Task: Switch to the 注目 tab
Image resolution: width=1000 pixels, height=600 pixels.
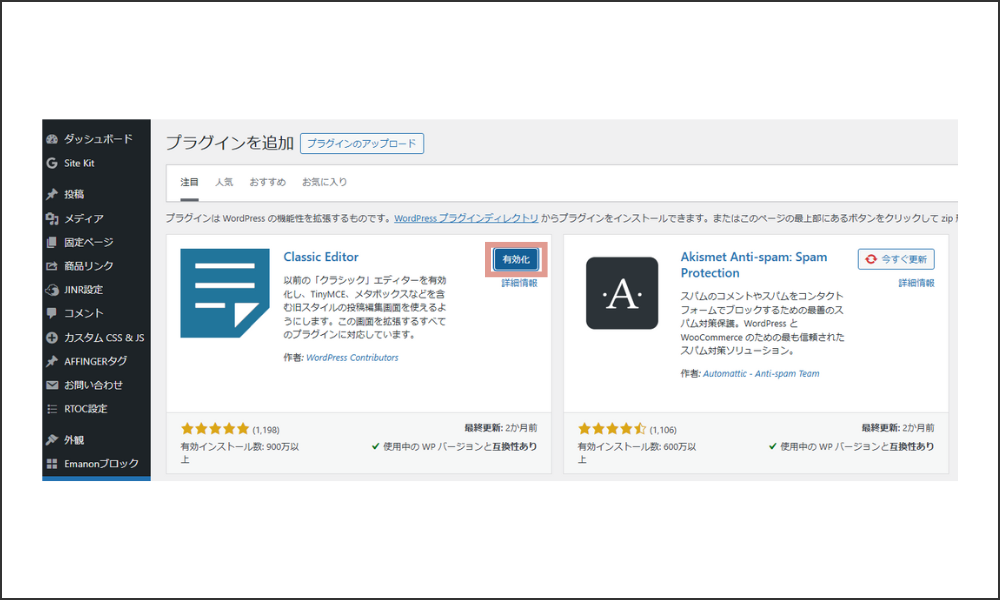Action: [x=189, y=182]
